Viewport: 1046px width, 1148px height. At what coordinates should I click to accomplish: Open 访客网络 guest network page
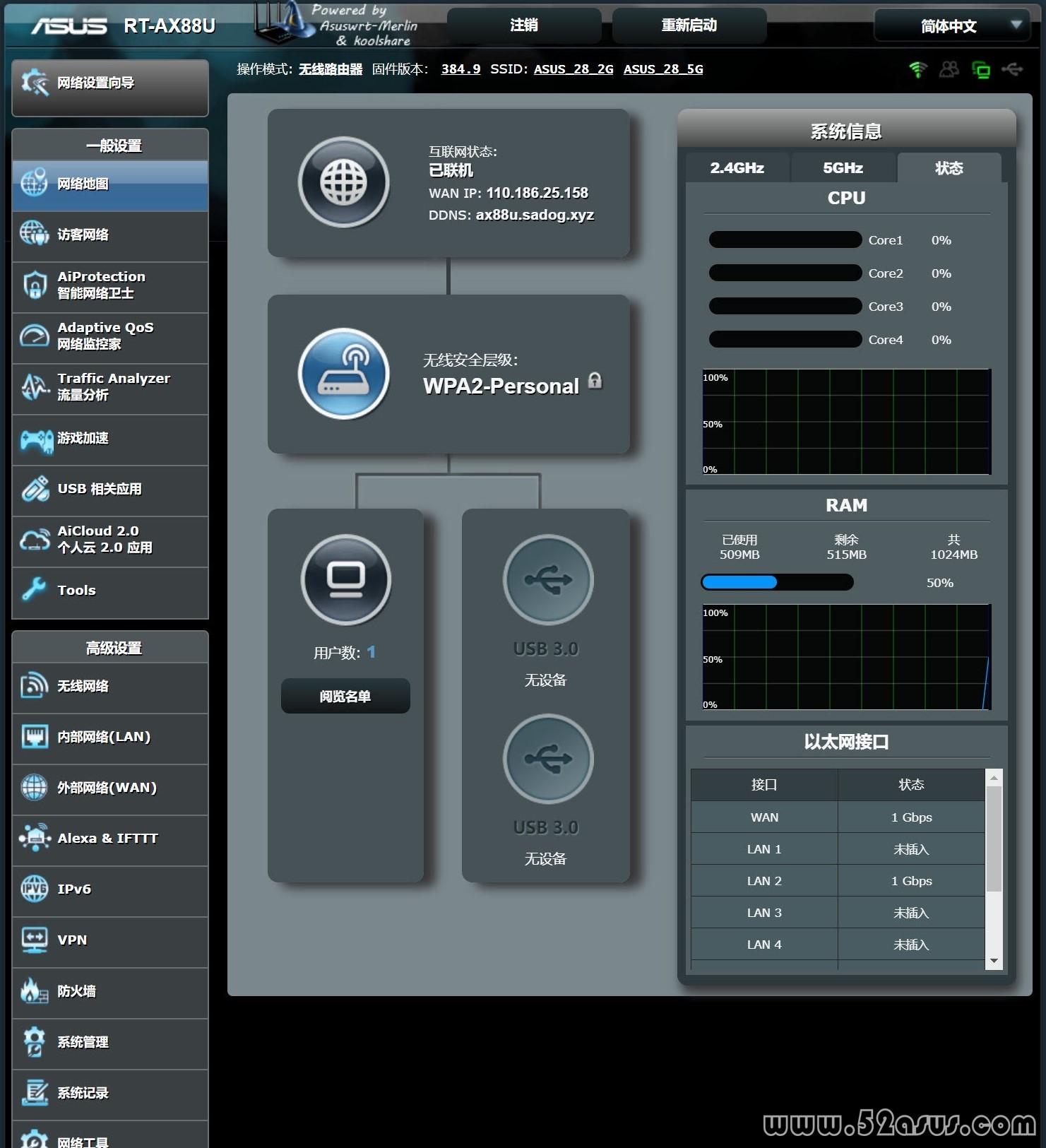click(110, 235)
